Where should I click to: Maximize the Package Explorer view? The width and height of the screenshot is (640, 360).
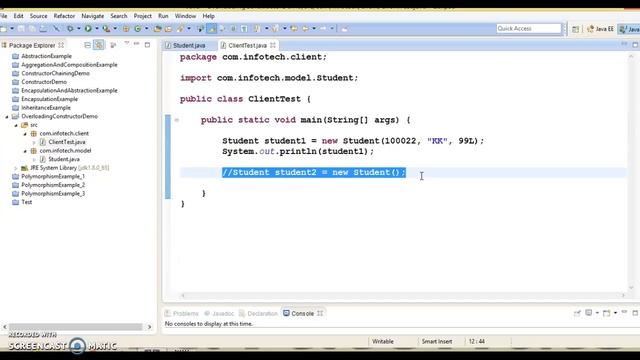click(x=147, y=44)
